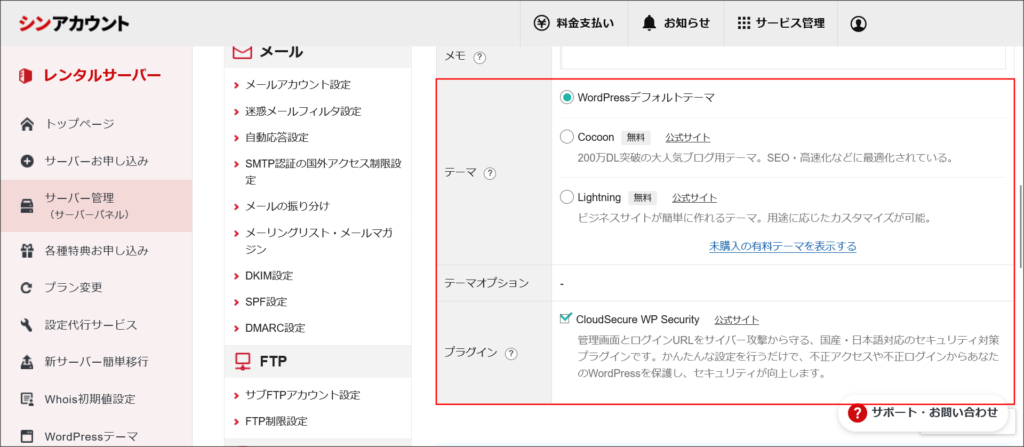This screenshot has height=447, width=1024.
Task: Open the user account profile icon
Action: (858, 24)
